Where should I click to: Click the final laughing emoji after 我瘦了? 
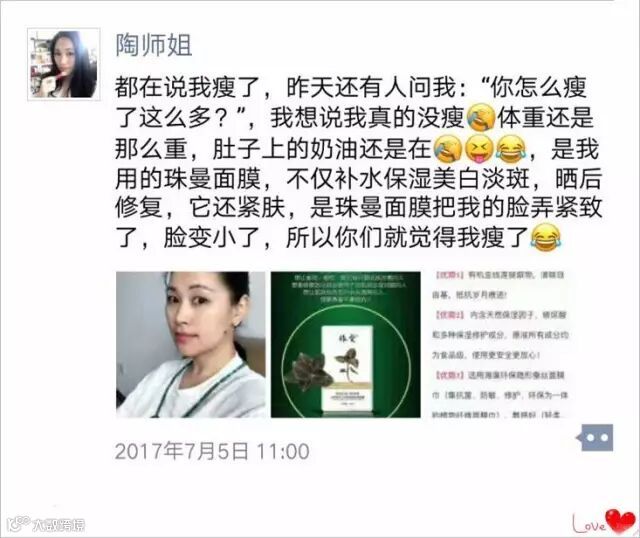coord(545,238)
